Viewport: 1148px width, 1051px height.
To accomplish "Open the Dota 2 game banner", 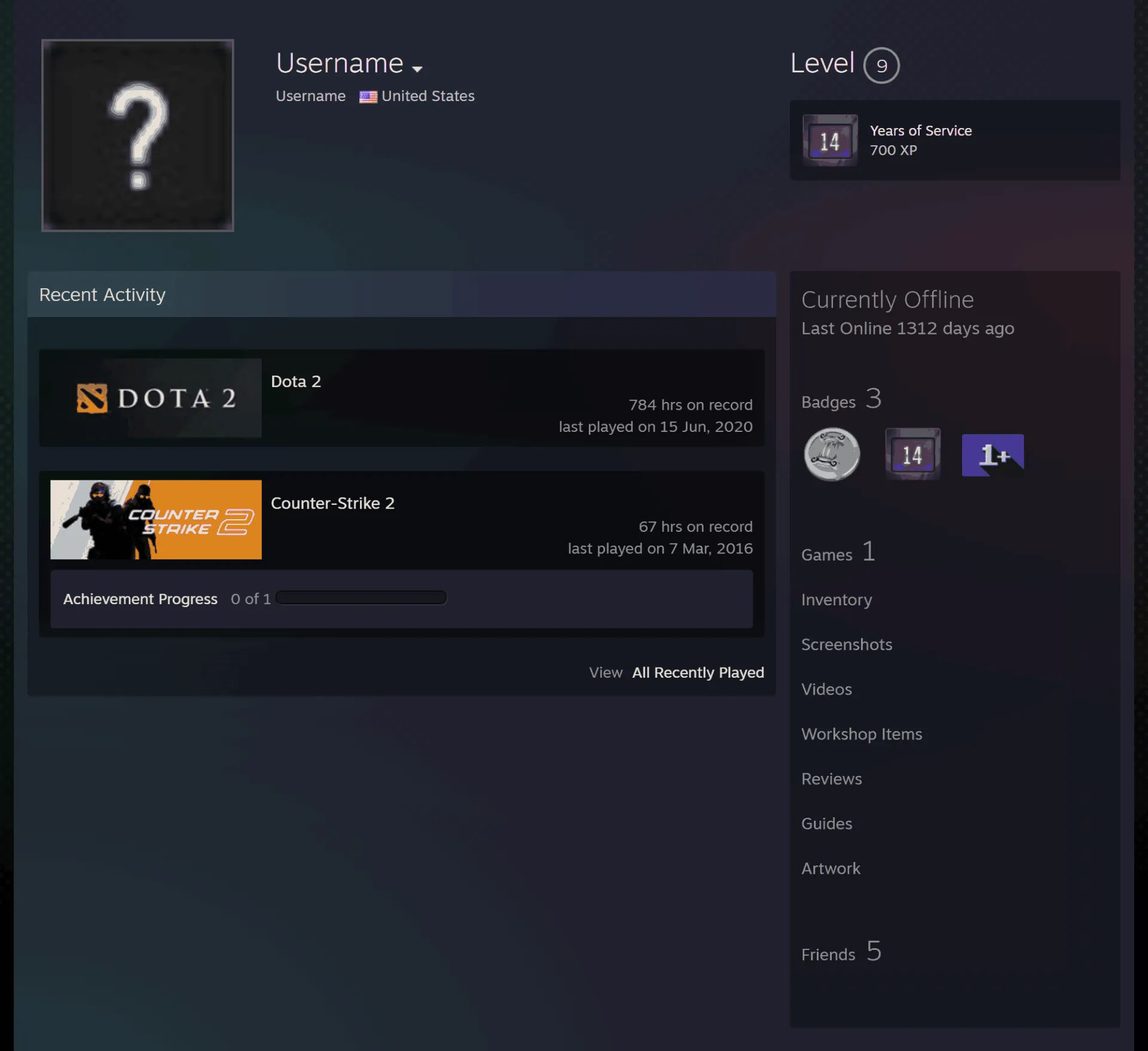I will point(156,398).
